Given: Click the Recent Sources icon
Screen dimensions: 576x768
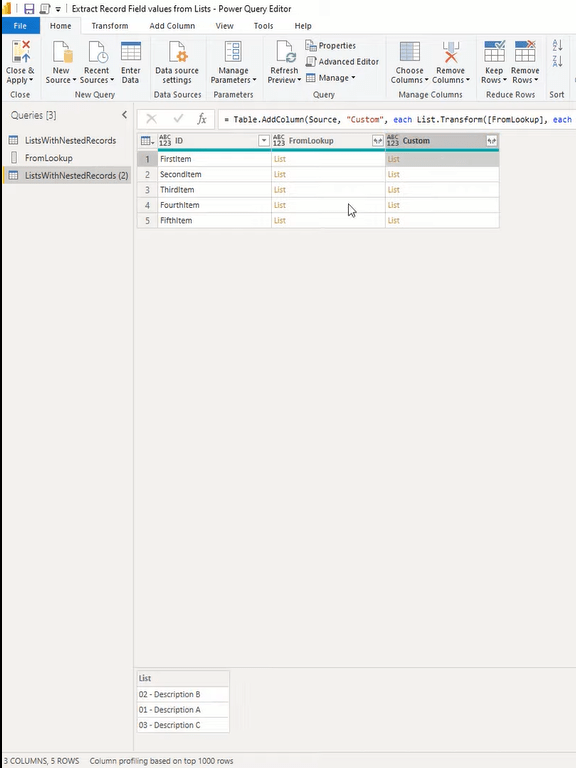Looking at the screenshot, I should pos(97,52).
